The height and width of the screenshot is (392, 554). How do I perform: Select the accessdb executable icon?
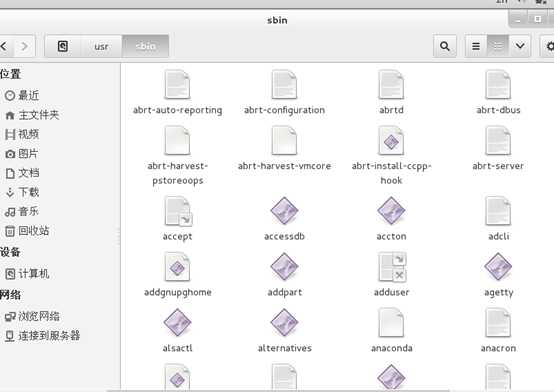pyautogui.click(x=284, y=211)
